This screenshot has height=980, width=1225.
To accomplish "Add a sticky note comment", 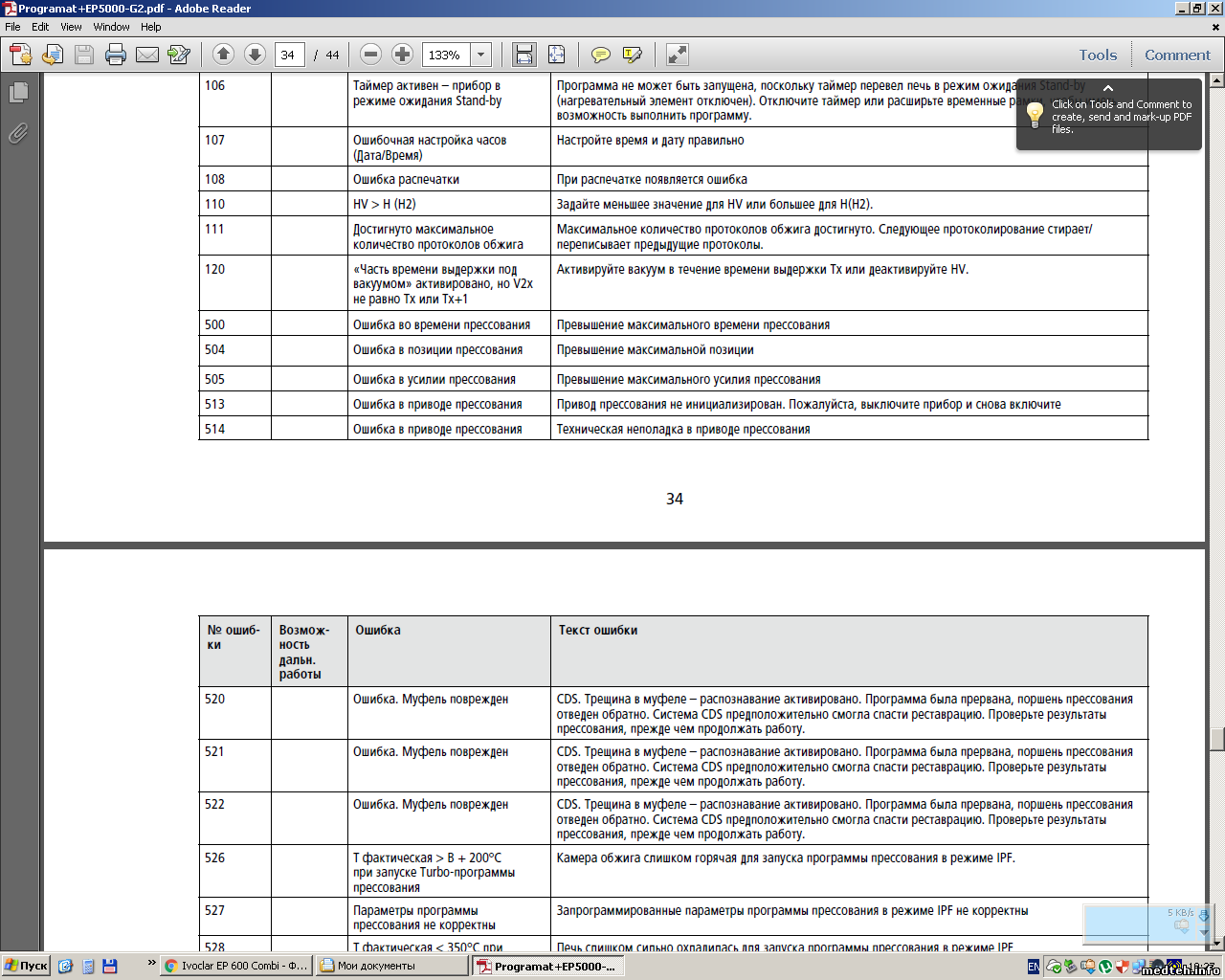I will [600, 55].
